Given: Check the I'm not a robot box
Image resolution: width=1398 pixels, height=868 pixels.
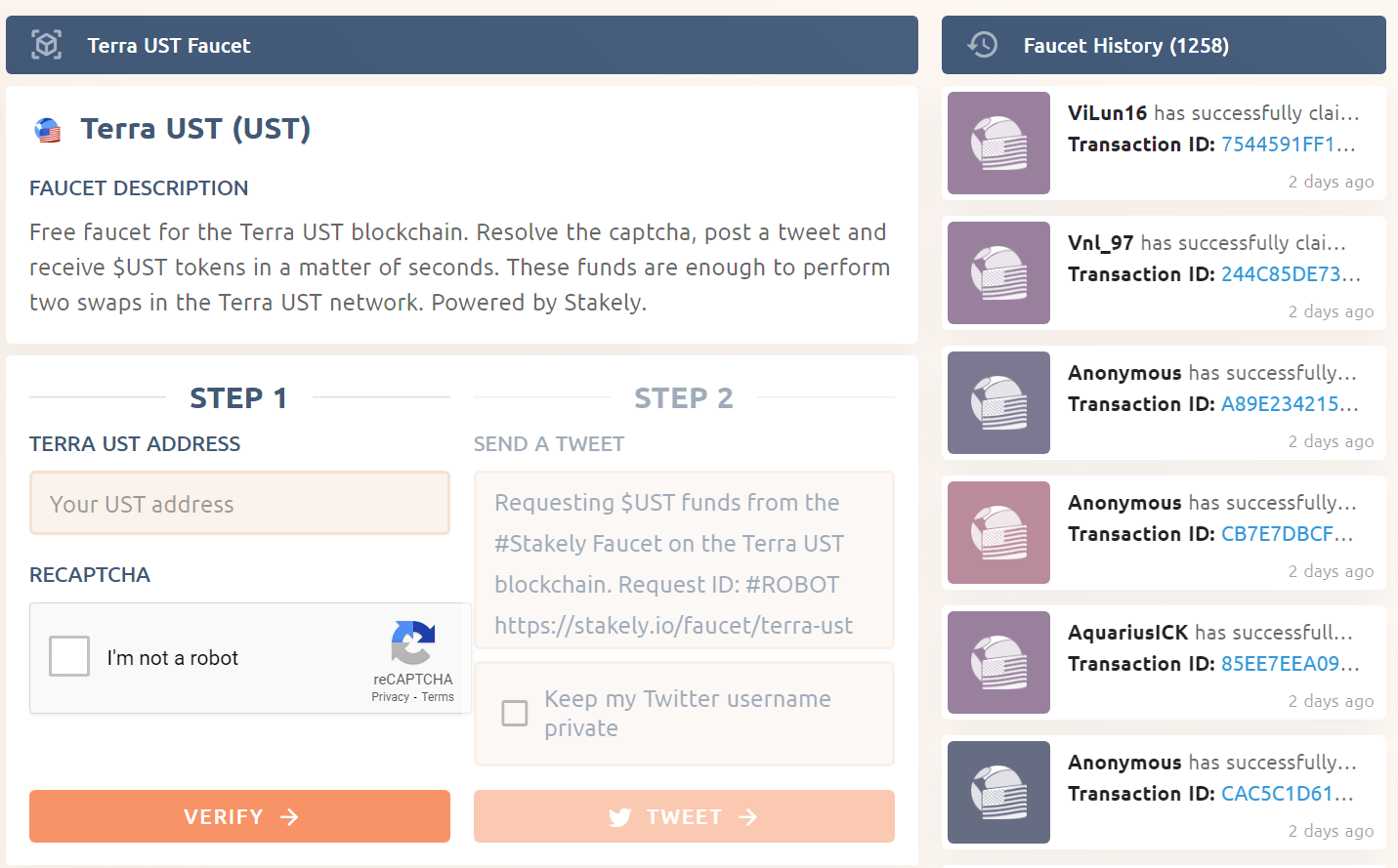Looking at the screenshot, I should tap(69, 657).
